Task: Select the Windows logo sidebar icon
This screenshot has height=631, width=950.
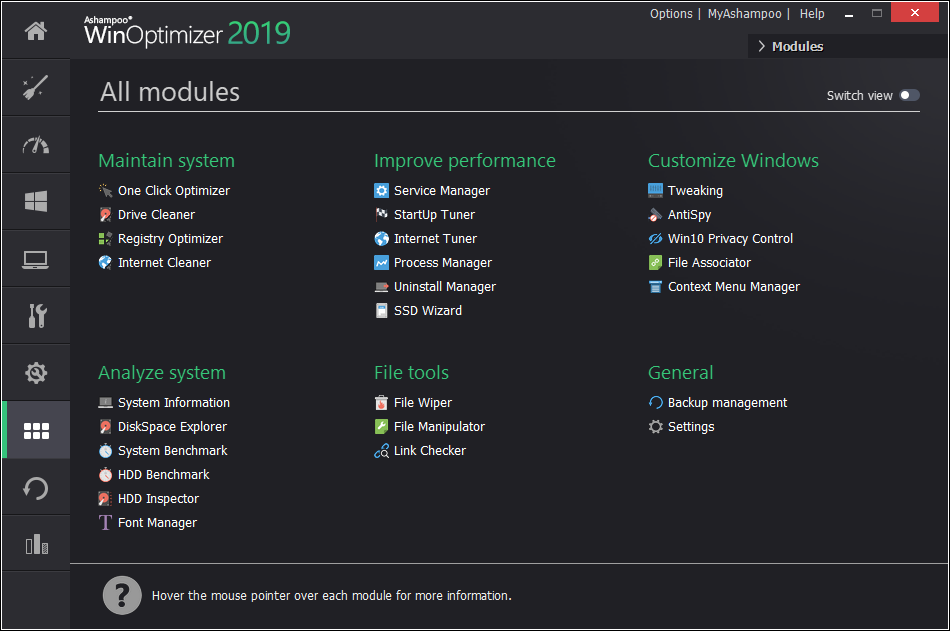Action: point(36,201)
